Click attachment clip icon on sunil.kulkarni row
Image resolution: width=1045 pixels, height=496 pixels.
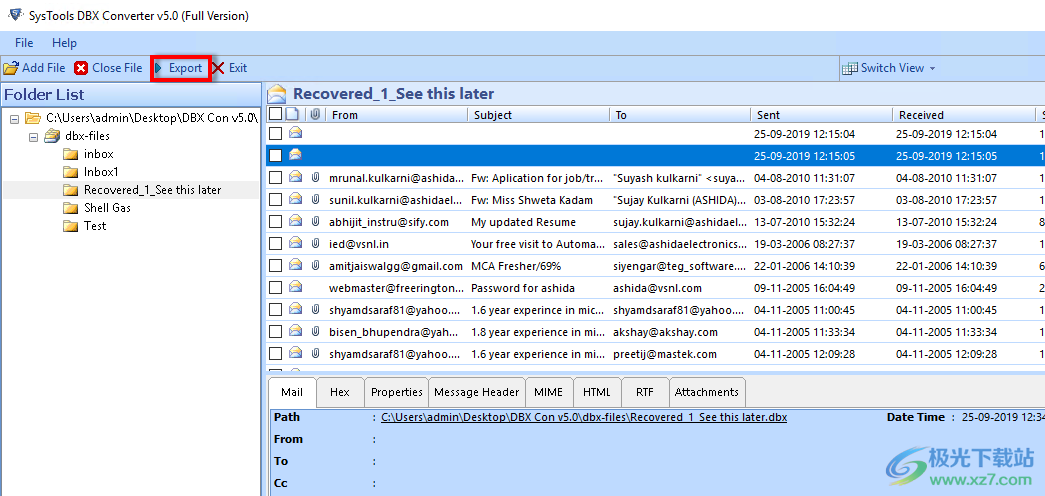(316, 200)
